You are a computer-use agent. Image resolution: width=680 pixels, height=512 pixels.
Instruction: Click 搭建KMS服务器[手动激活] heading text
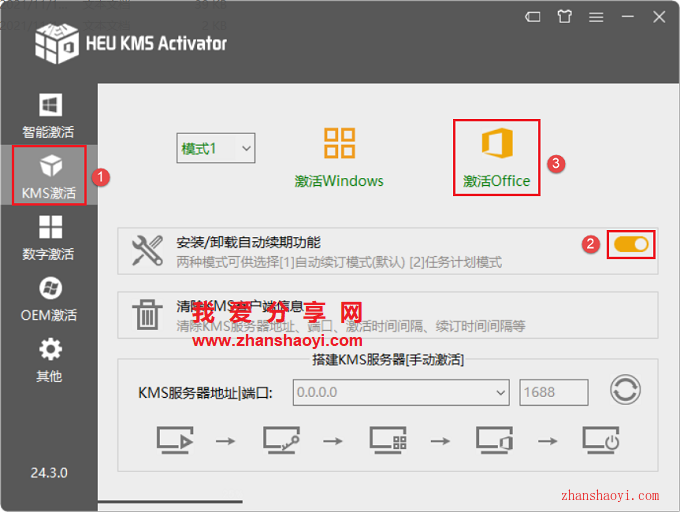[x=388, y=359]
